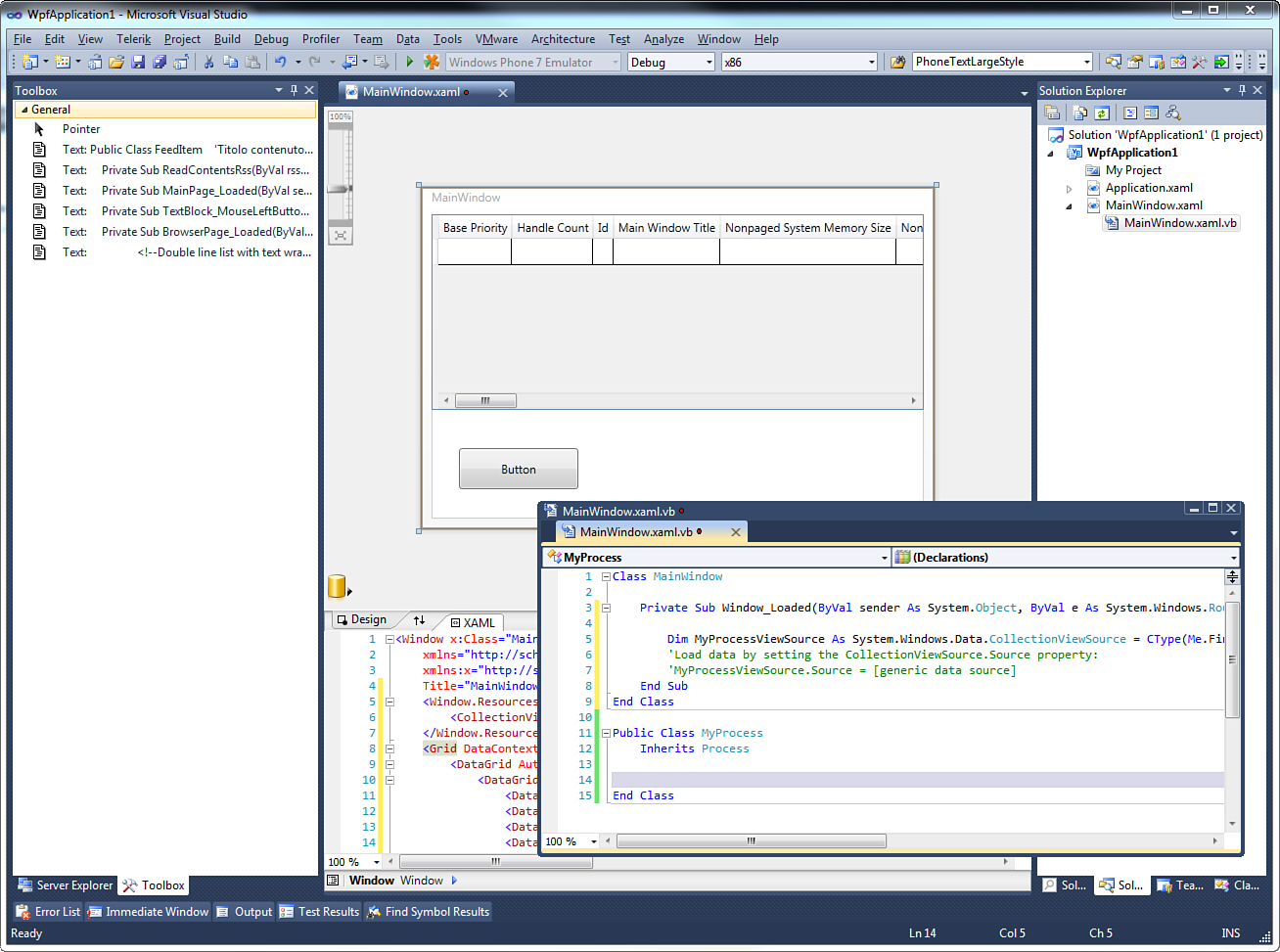Open the Properties Window toolbar icon
The height and width of the screenshot is (952, 1280).
[1135, 62]
